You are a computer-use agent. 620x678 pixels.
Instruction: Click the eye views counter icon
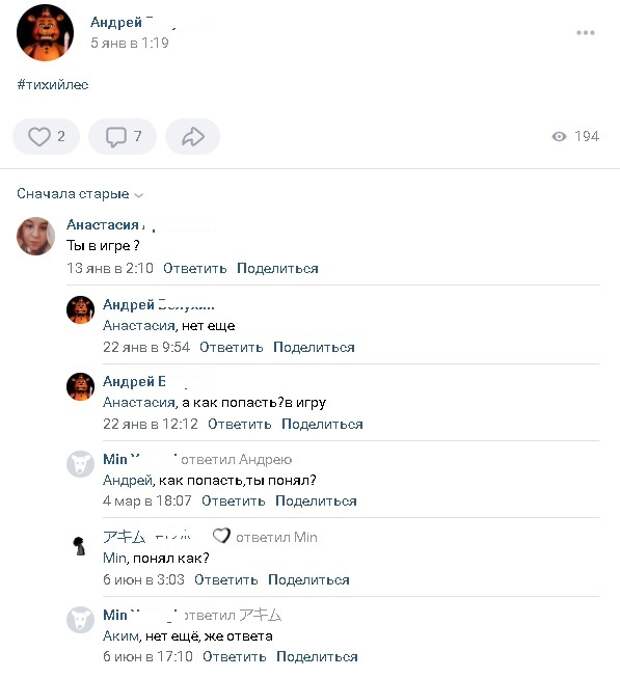click(x=559, y=137)
